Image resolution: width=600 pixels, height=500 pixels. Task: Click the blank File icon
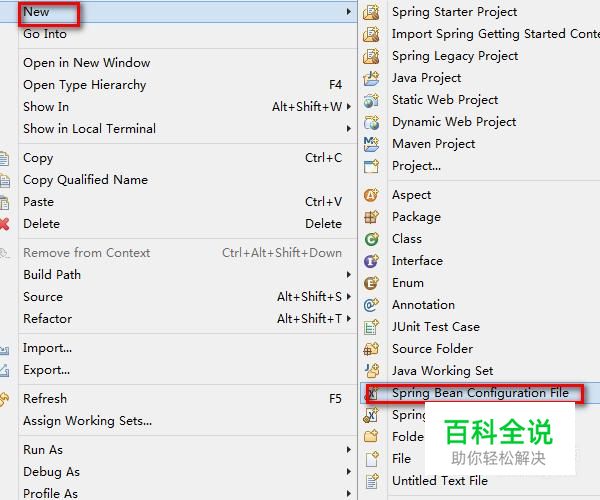[x=371, y=459]
